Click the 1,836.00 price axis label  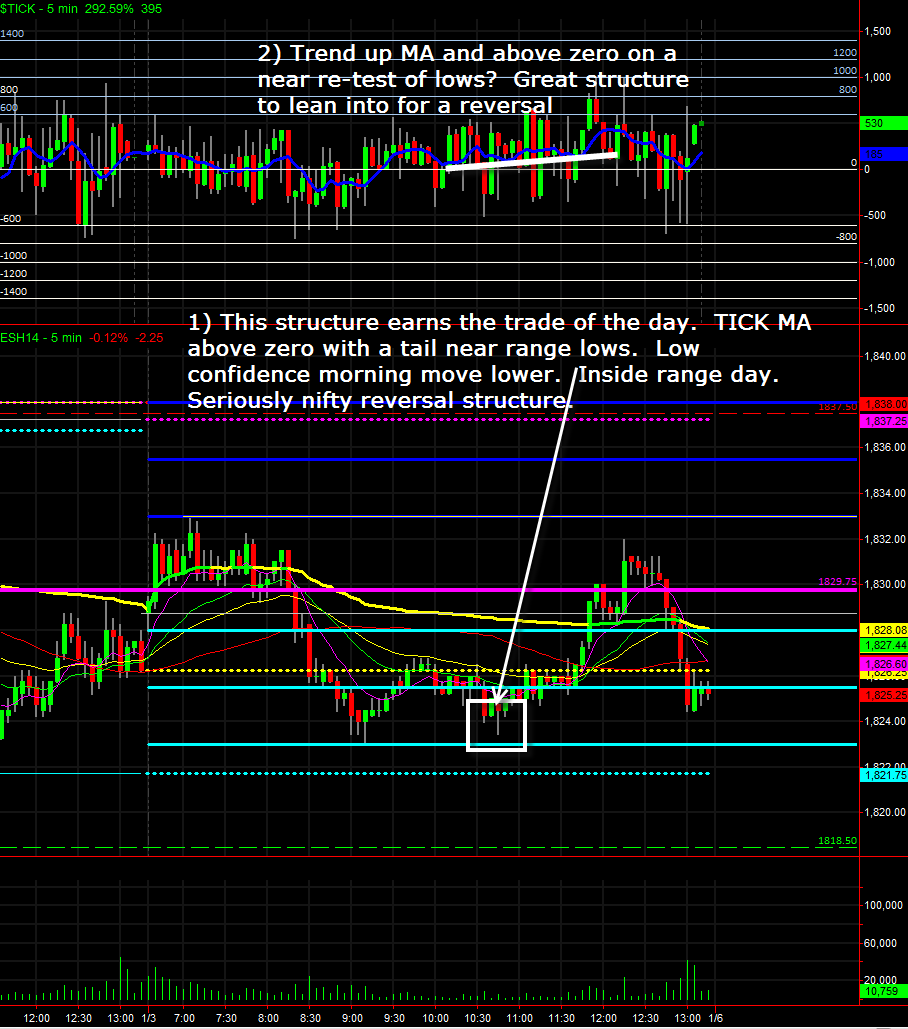pyautogui.click(x=885, y=447)
